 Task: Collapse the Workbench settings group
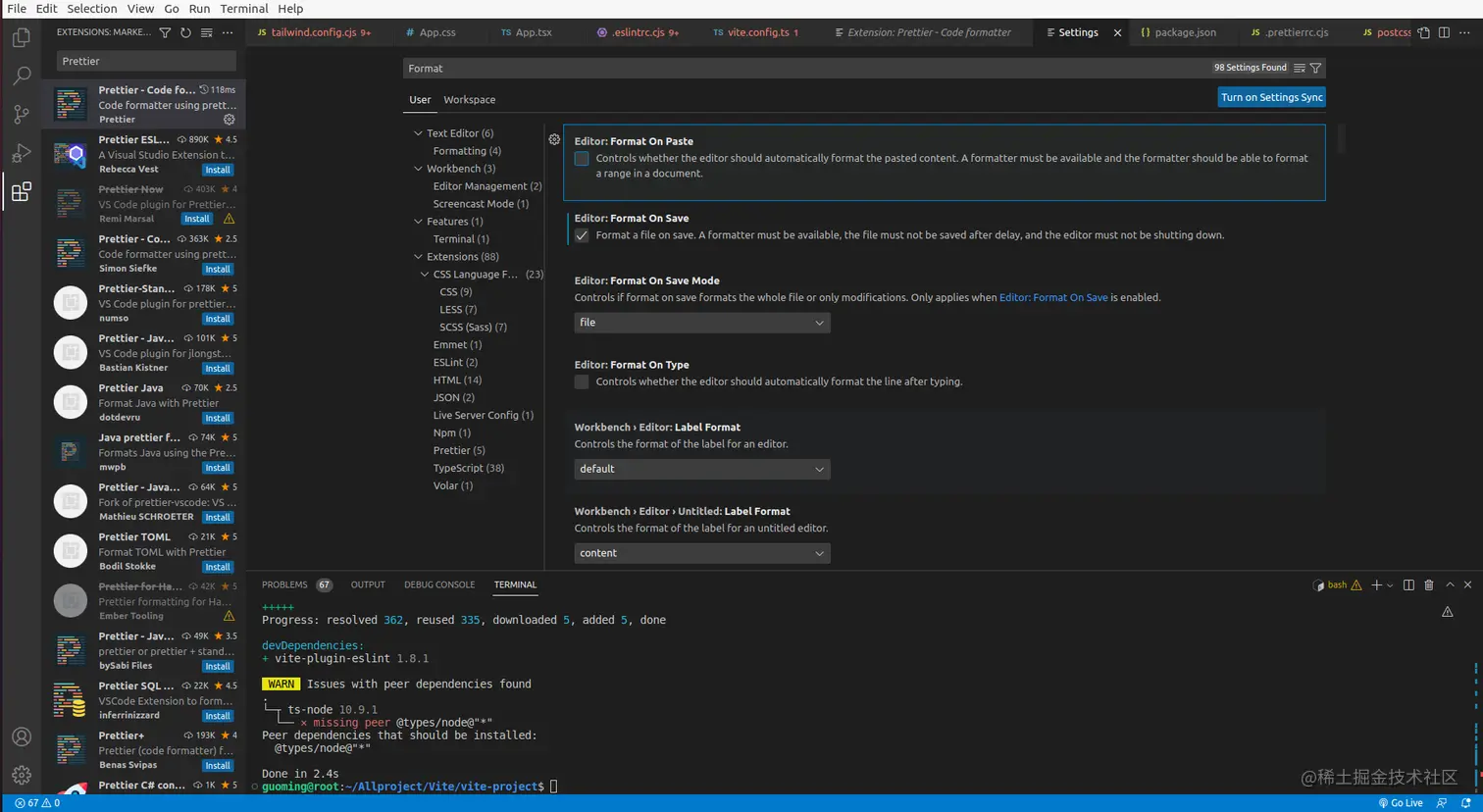pos(418,169)
